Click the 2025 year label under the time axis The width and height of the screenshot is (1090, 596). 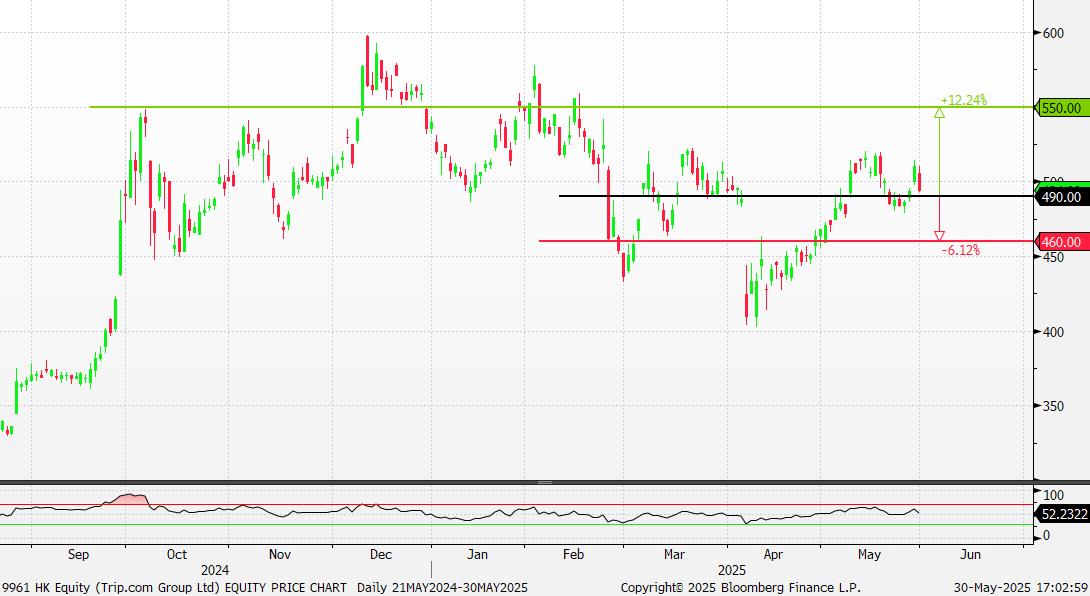coord(732,570)
